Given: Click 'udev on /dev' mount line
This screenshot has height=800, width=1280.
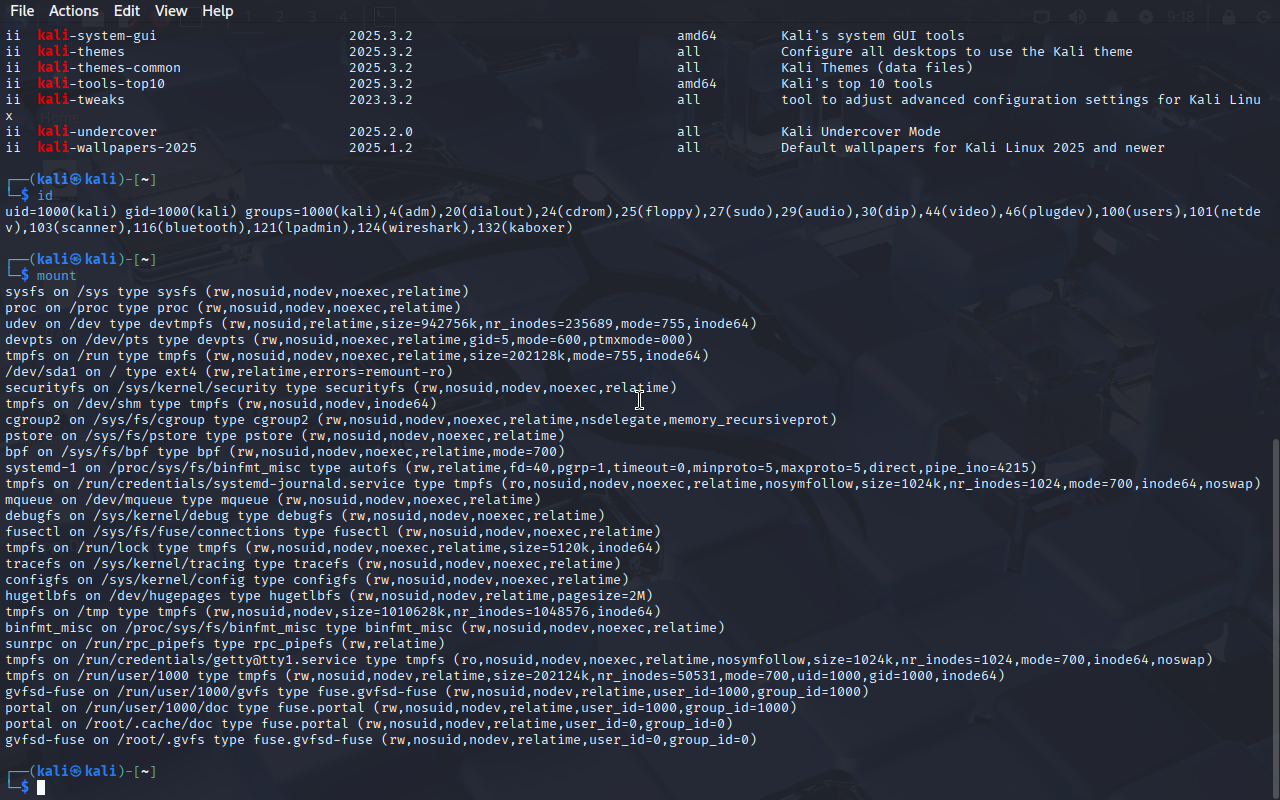Looking at the screenshot, I should coord(381,324).
